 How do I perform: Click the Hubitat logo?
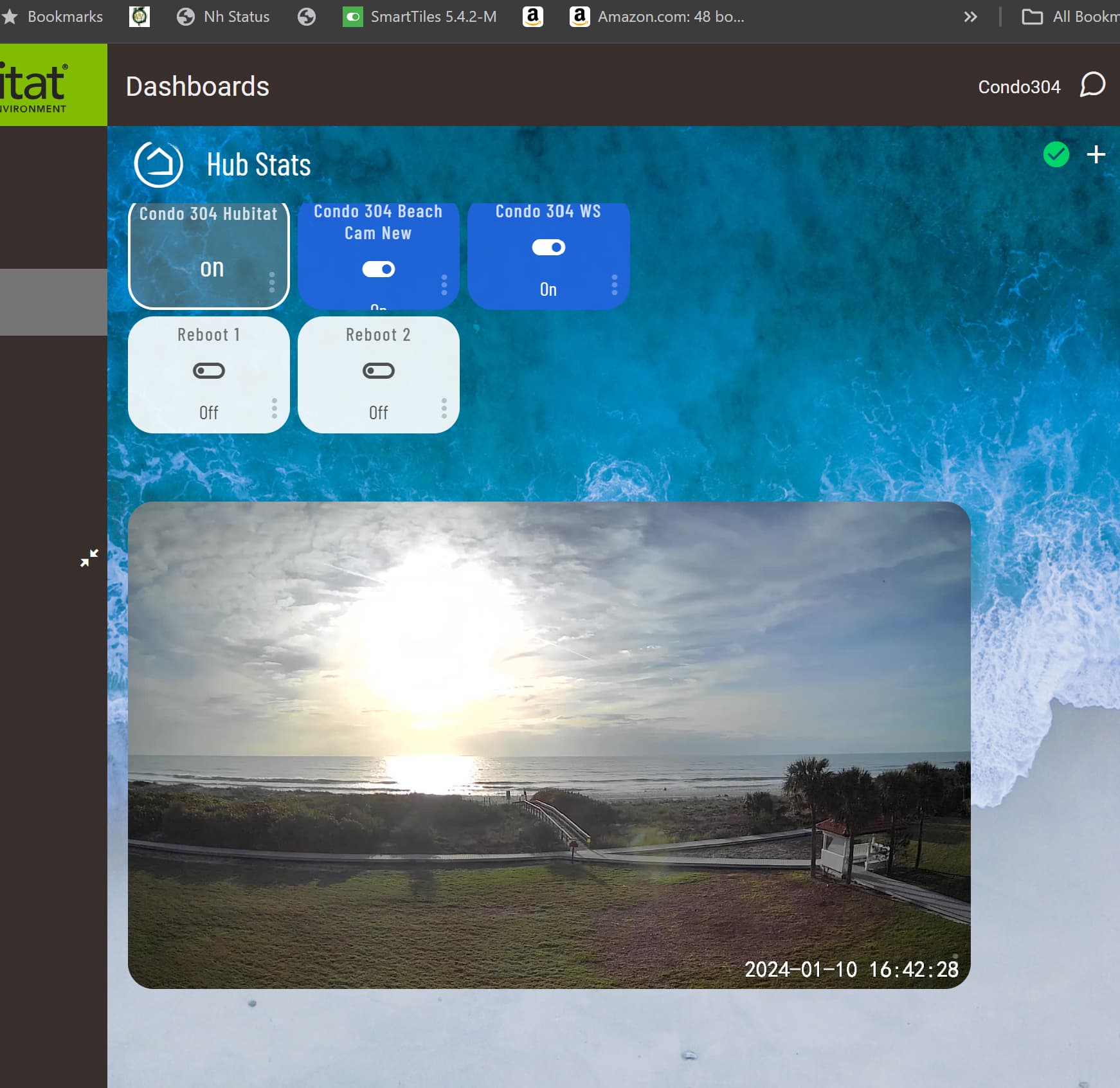click(39, 85)
